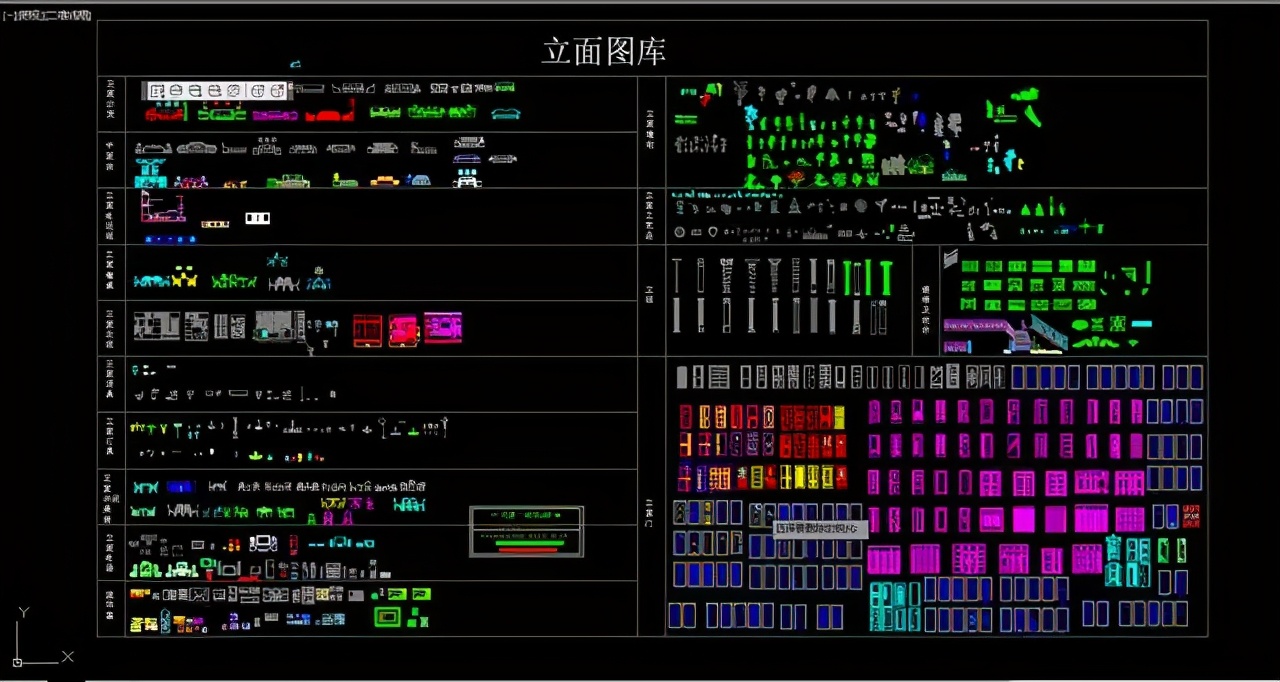Viewport: 1280px width, 682px height.
Task: Click the X marker of the UCS icon
Action: coord(68,657)
